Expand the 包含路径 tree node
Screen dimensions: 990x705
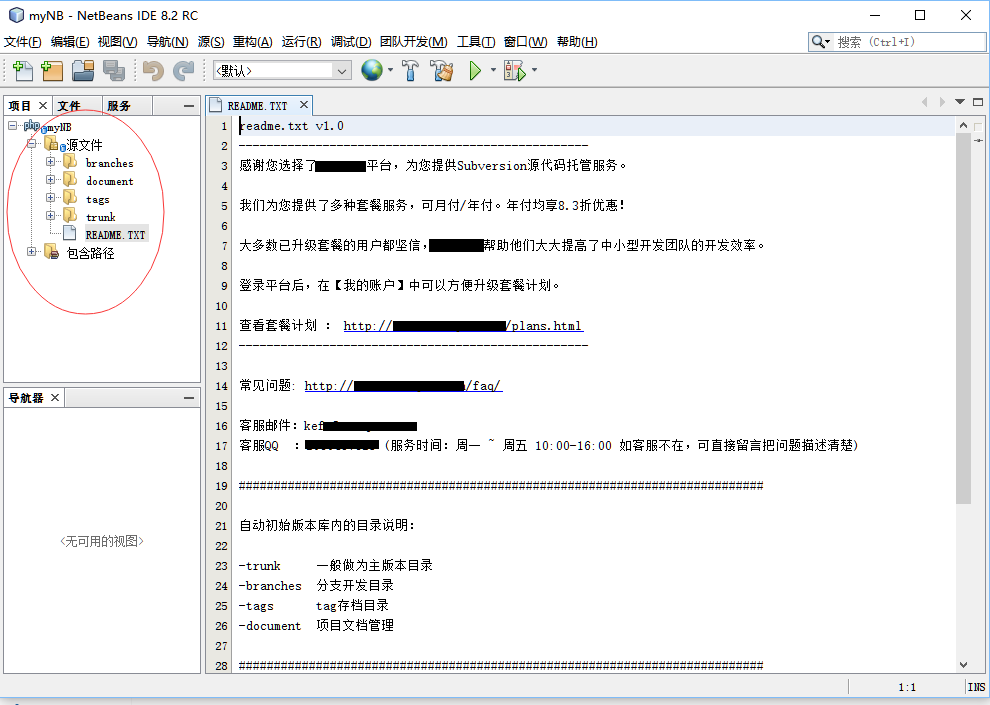(x=31, y=251)
